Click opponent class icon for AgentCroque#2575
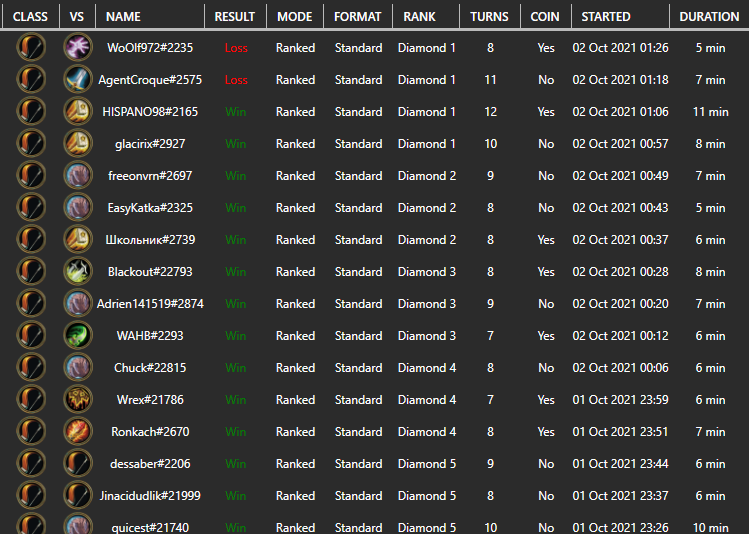Screen dimensions: 749x534 pyautogui.click(x=77, y=79)
